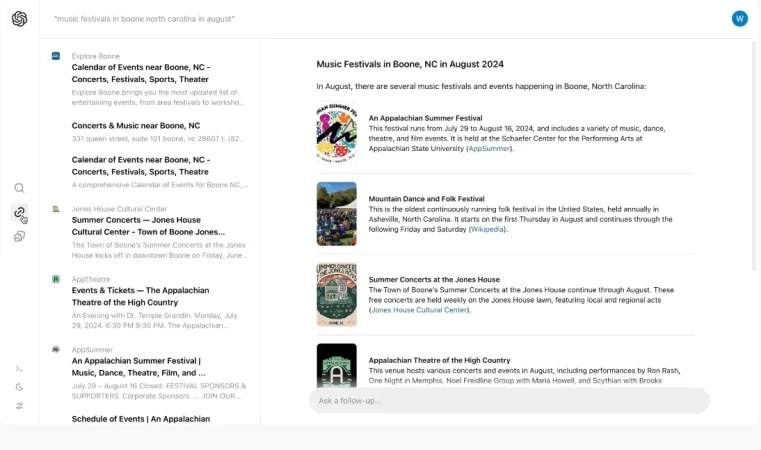Click the Explore Boone source favicon
This screenshot has width=761, height=450.
pyautogui.click(x=56, y=56)
